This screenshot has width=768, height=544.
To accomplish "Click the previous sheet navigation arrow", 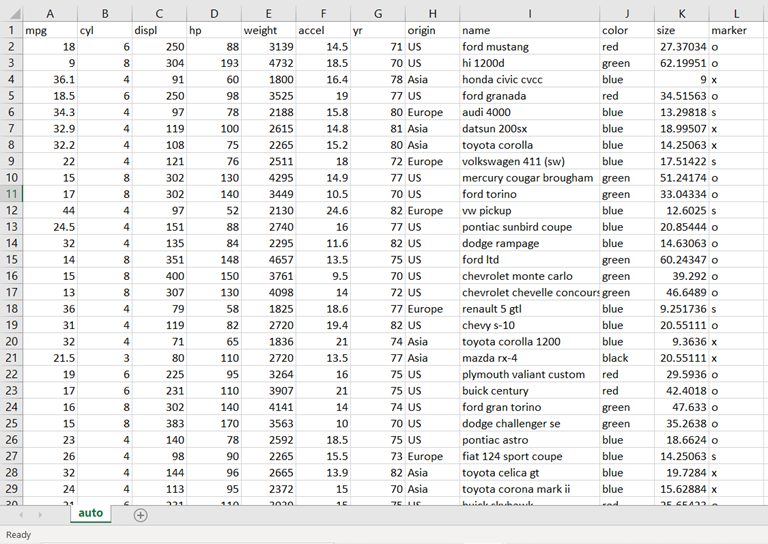I will click(x=21, y=515).
